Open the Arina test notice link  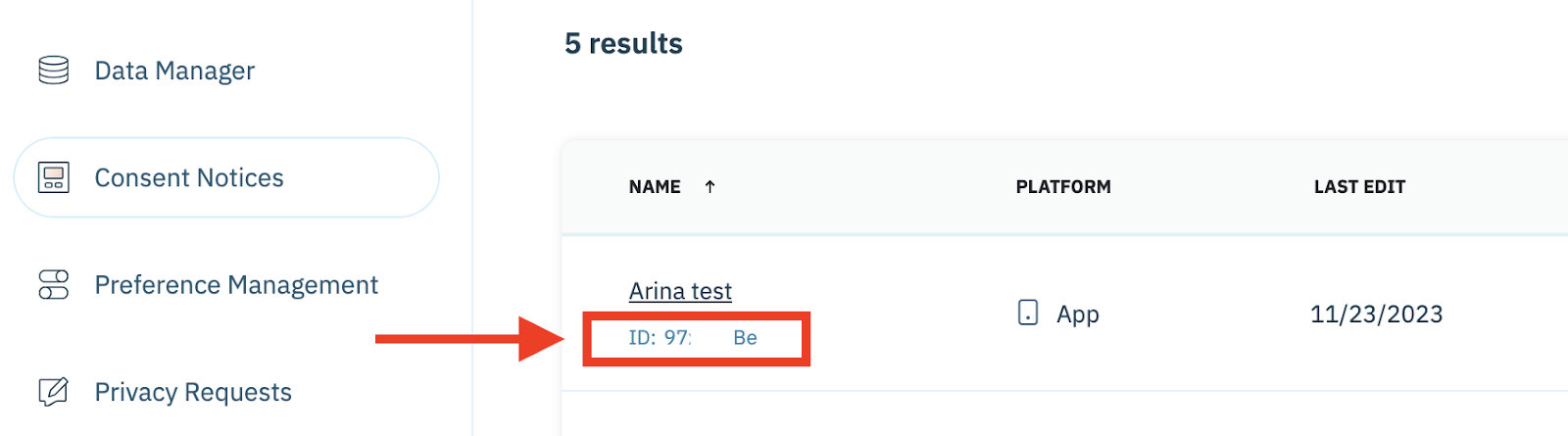[x=680, y=291]
